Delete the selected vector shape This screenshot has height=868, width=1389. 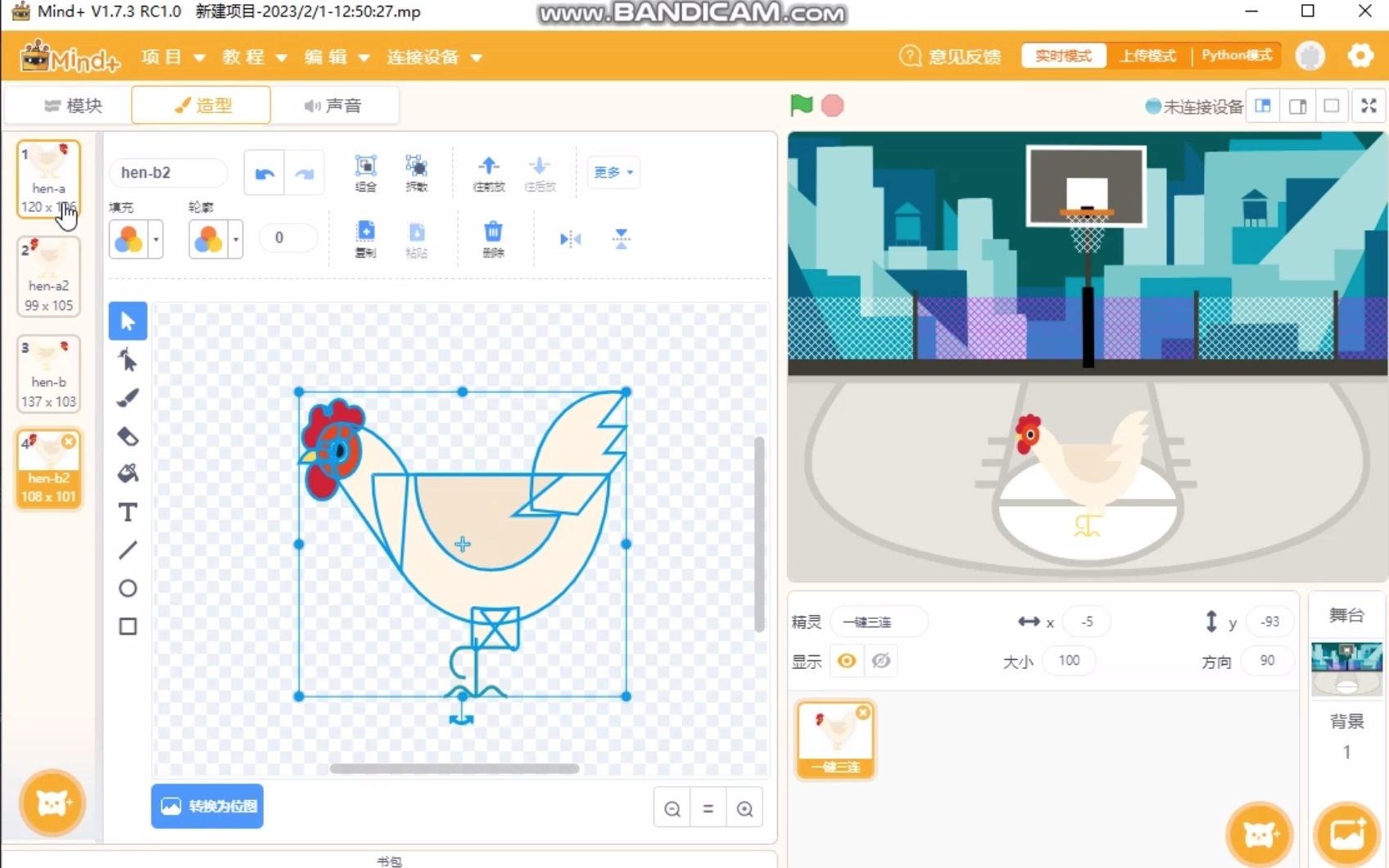pyautogui.click(x=492, y=238)
